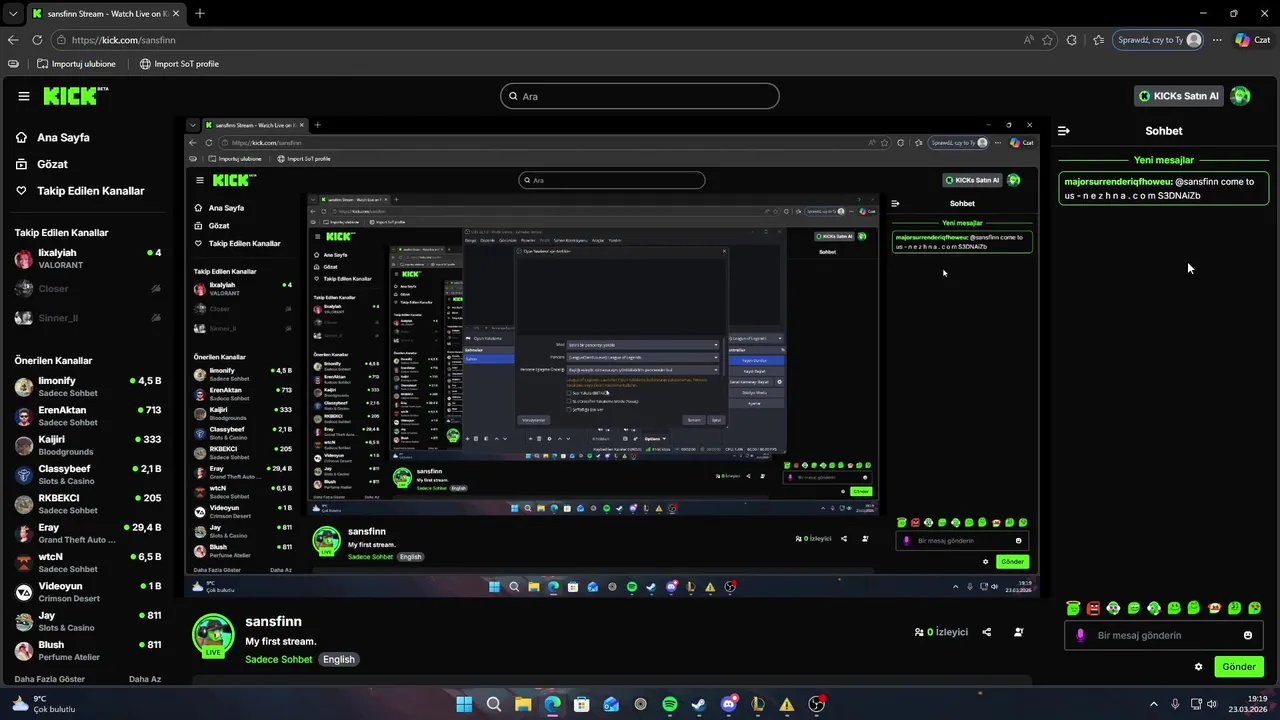Click the KICKs Satın Al button
The width and height of the screenshot is (1280, 720).
(1179, 96)
